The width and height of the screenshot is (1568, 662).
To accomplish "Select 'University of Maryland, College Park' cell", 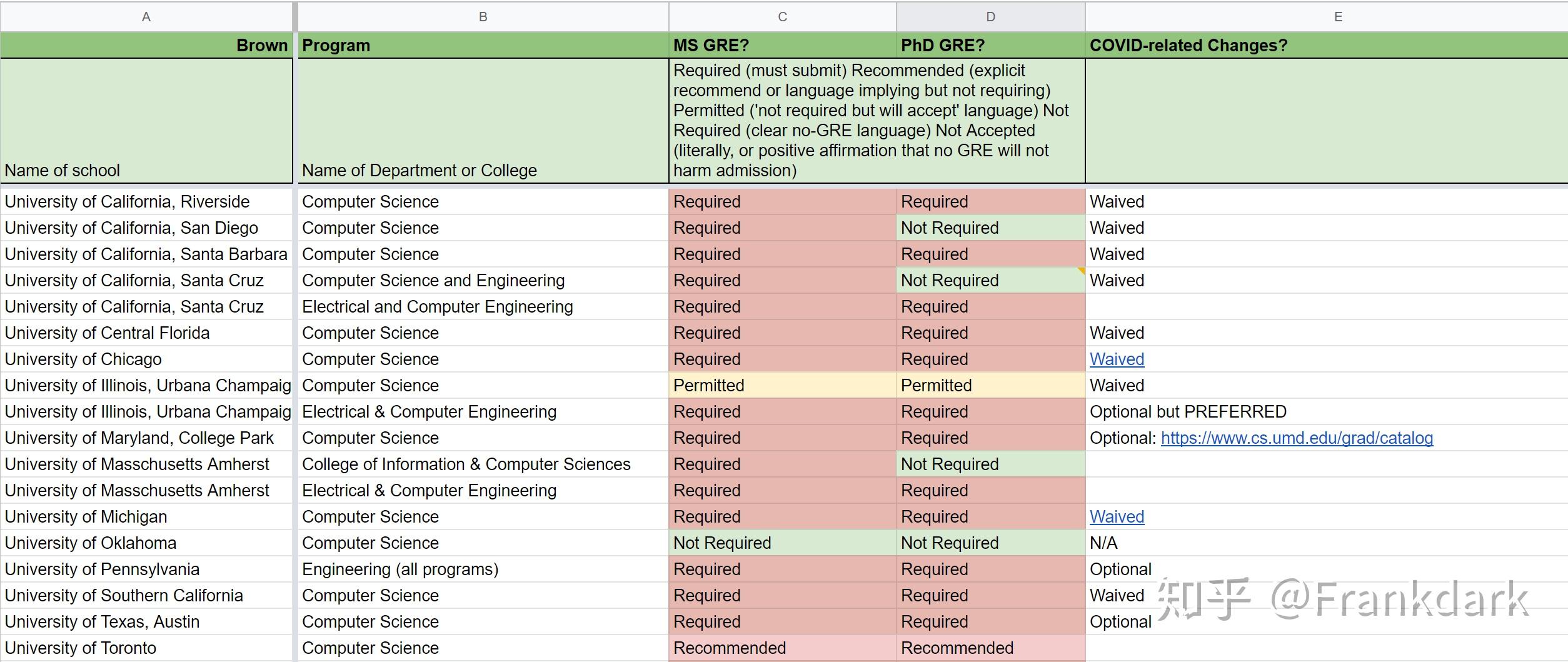I will point(146,438).
